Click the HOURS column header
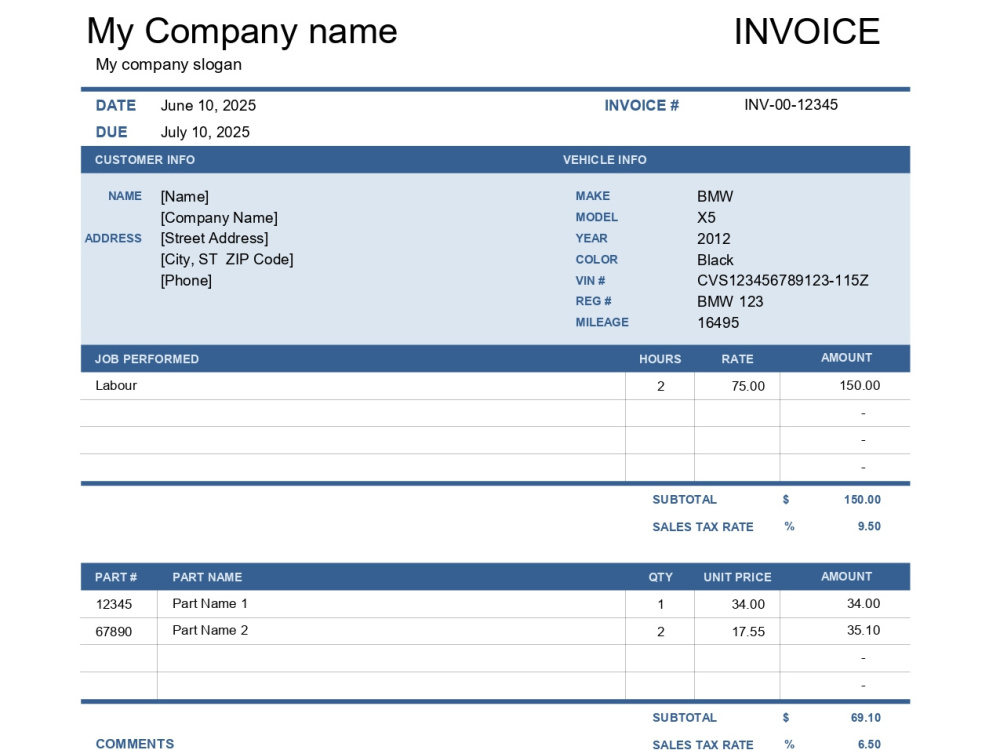Image resolution: width=1000 pixels, height=750 pixels. click(x=660, y=359)
